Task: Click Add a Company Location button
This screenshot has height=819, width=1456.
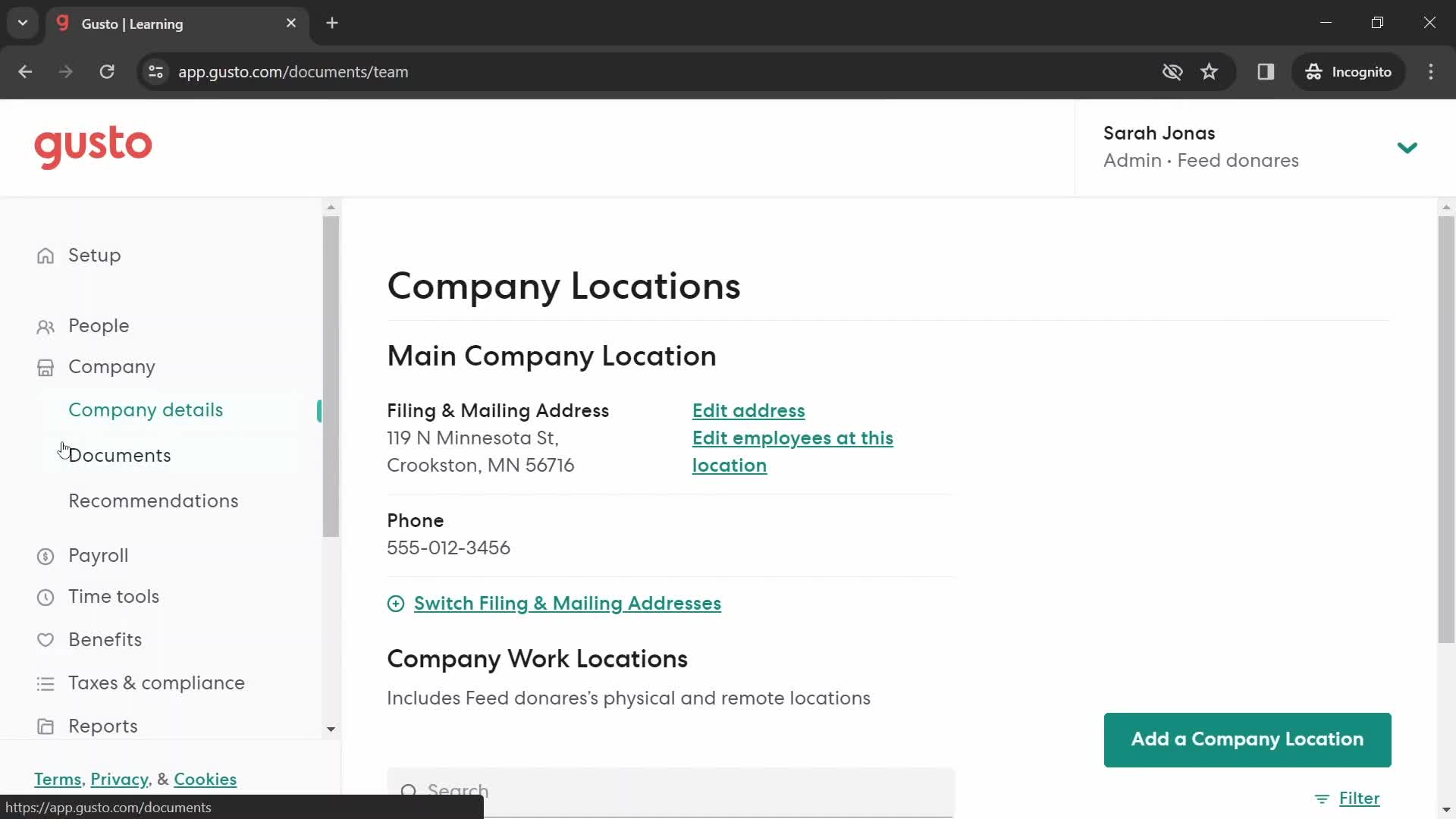Action: pos(1248,740)
